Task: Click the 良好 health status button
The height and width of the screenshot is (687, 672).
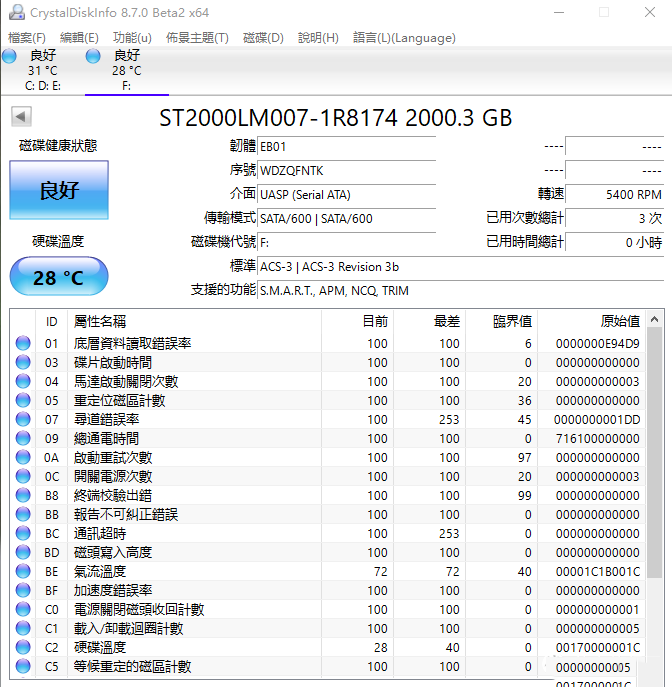Action: pyautogui.click(x=58, y=190)
